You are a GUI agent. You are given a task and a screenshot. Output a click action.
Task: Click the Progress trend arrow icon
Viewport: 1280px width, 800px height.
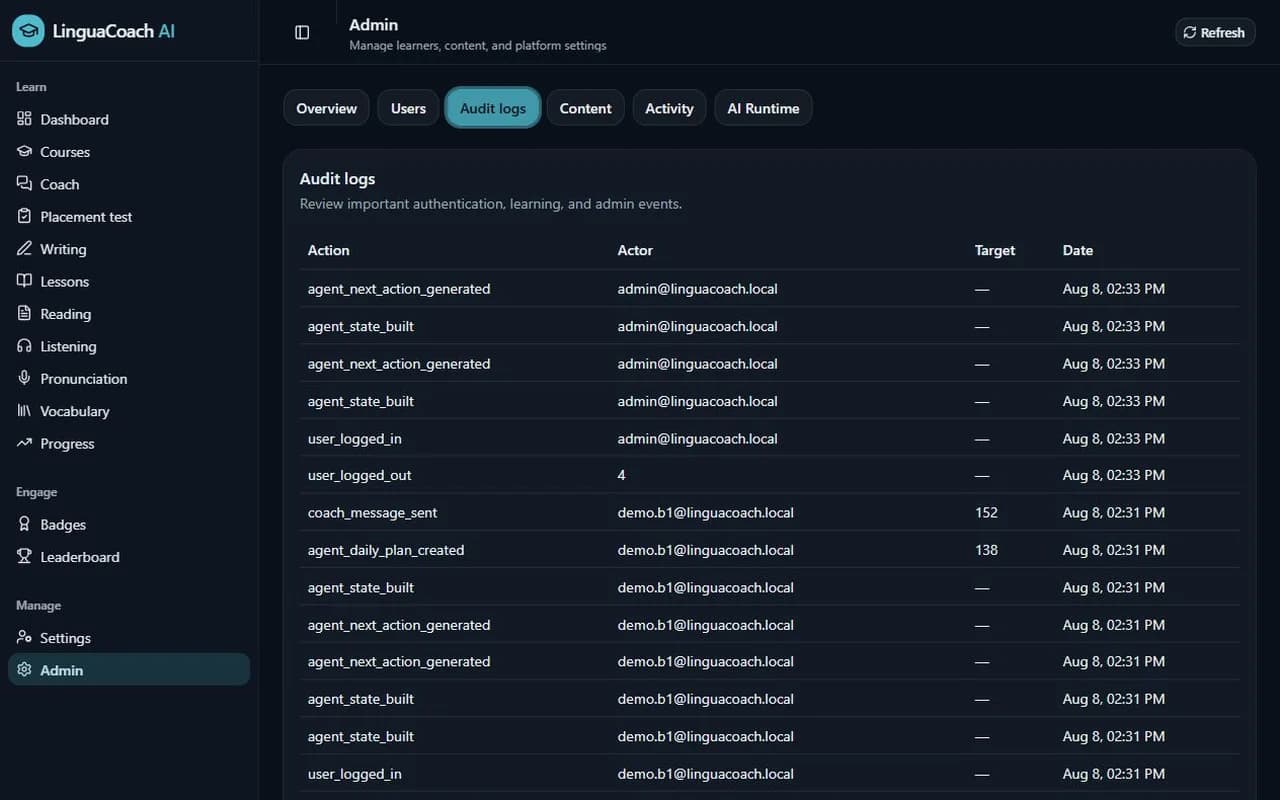(24, 443)
